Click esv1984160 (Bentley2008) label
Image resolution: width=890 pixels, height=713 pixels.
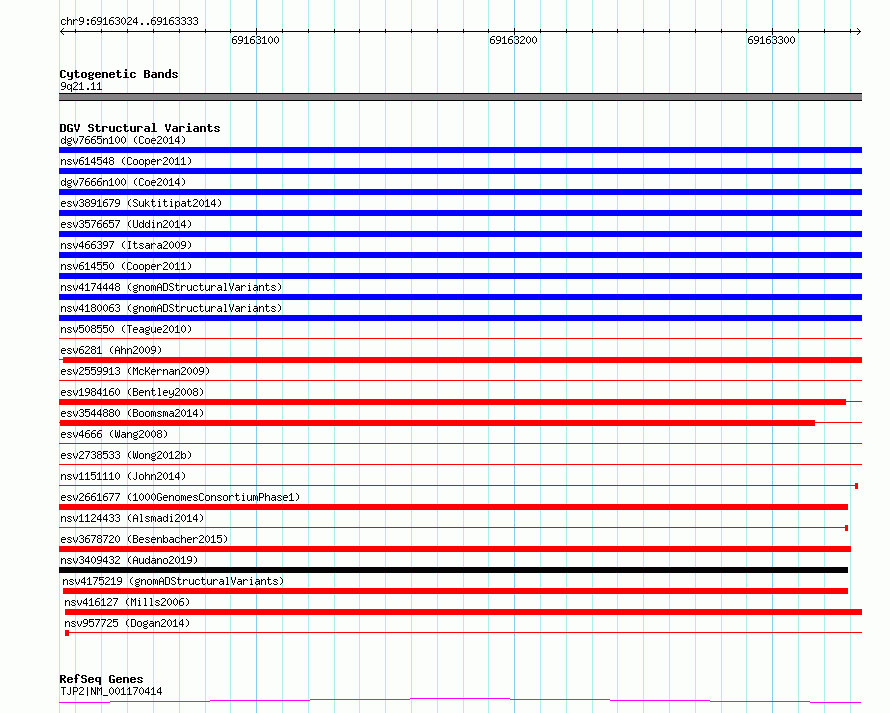[x=132, y=392]
